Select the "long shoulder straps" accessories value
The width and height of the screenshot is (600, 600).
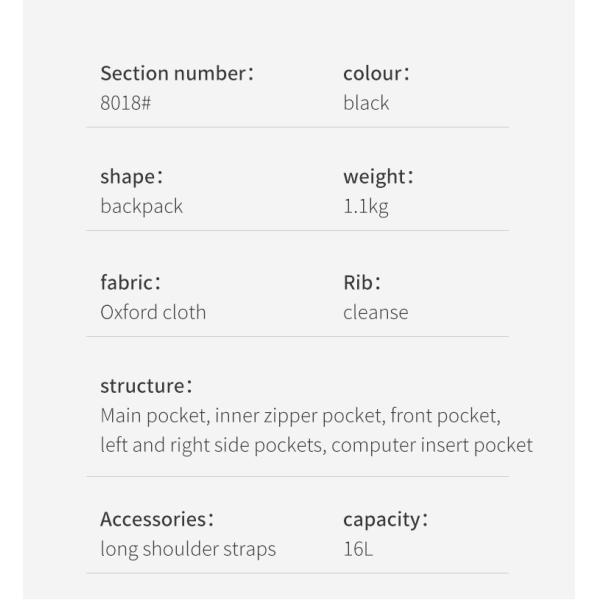[188, 549]
